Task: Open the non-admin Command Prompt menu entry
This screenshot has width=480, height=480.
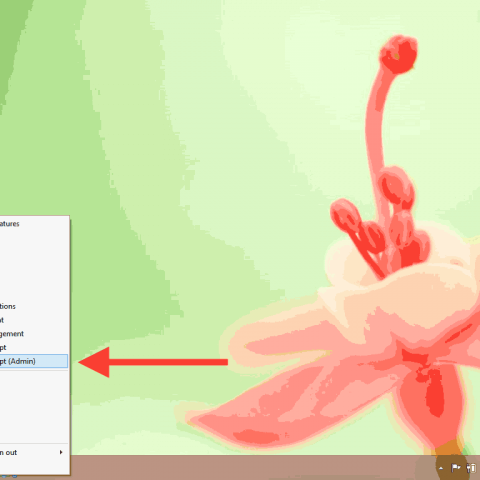Action: (x=34, y=348)
